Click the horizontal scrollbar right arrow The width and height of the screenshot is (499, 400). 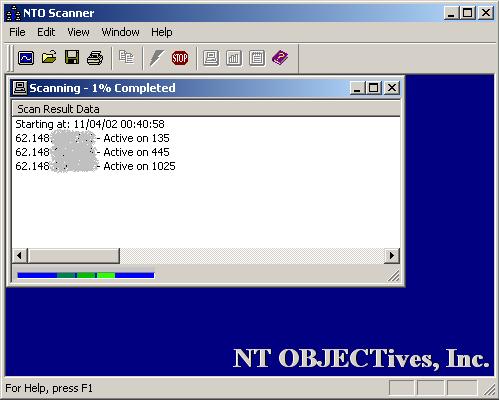point(392,256)
